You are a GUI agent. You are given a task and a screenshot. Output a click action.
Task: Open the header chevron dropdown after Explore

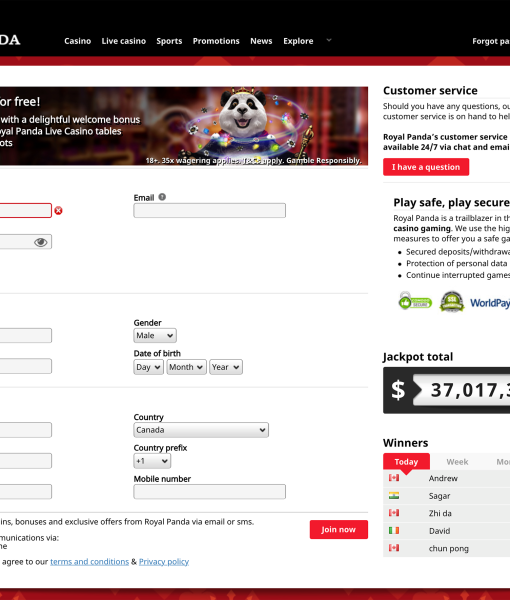329,40
